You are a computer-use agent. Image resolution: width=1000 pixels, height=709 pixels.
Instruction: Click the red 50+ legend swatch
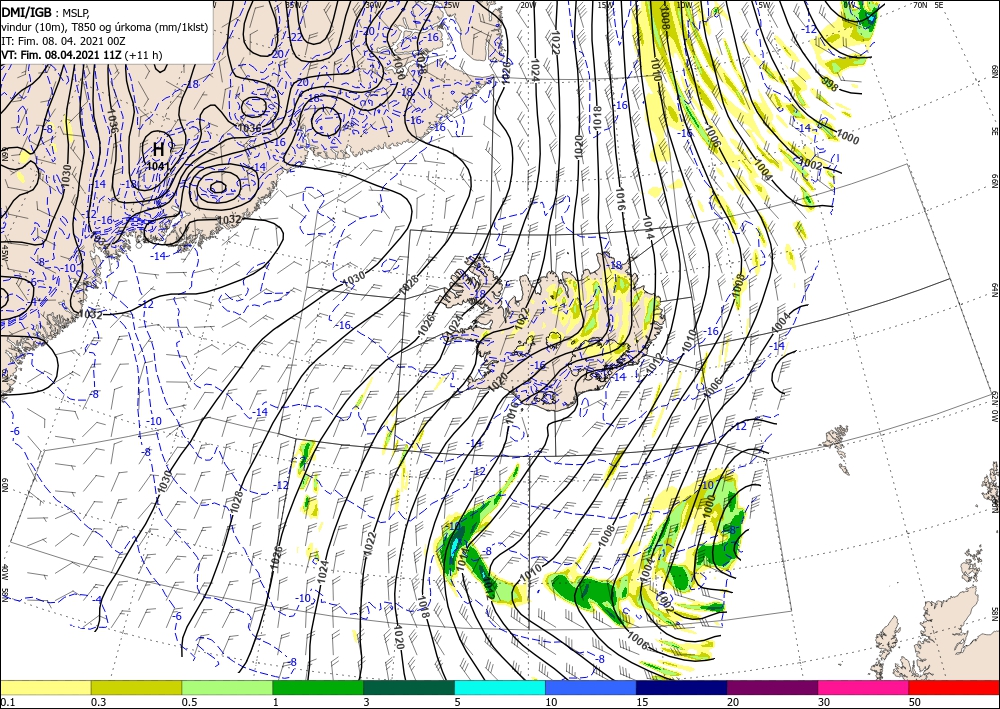954,687
